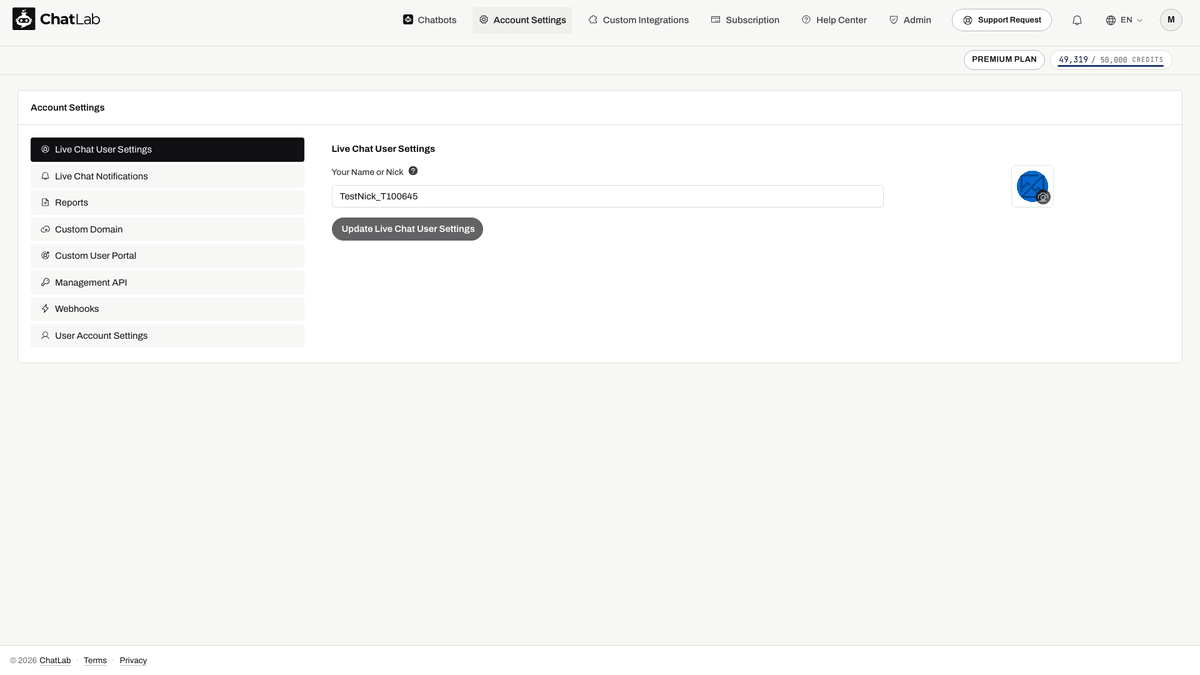The width and height of the screenshot is (1200, 675).
Task: Click the blue profile avatar thumbnail
Action: tap(1032, 186)
